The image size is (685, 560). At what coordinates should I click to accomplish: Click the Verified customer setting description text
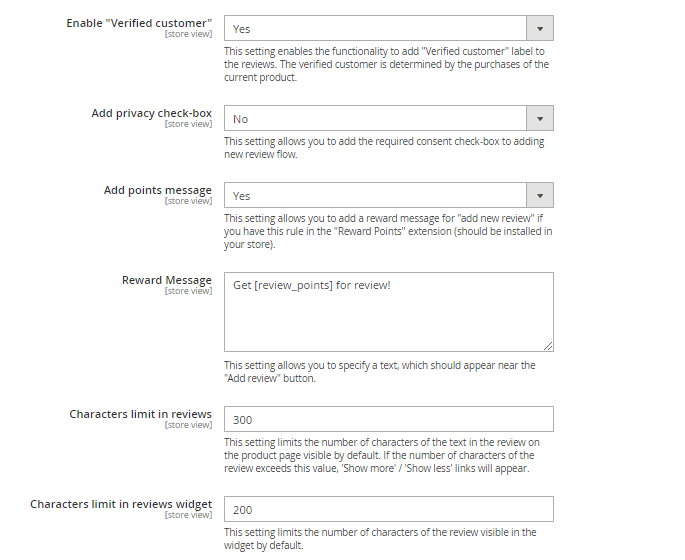click(386, 65)
